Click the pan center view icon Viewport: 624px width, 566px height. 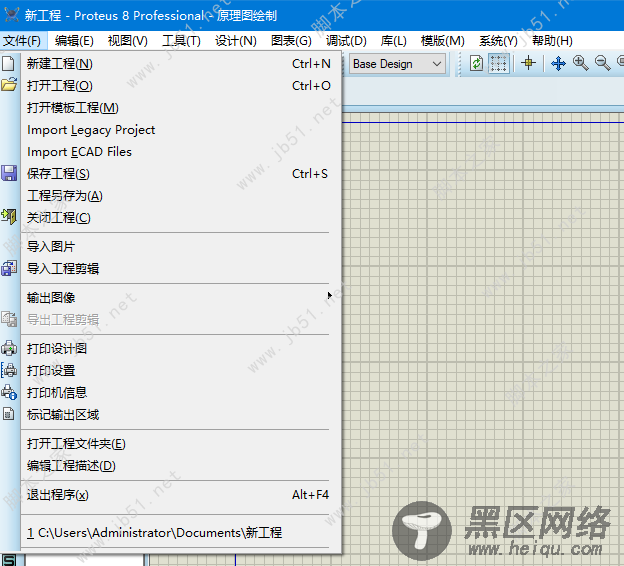pyautogui.click(x=558, y=63)
